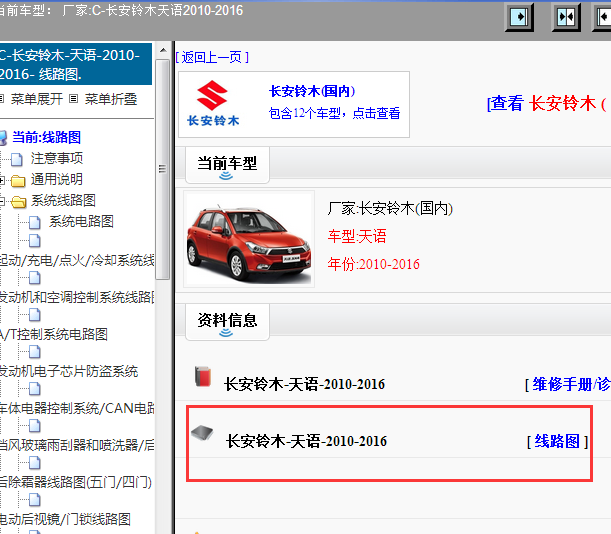The width and height of the screenshot is (611, 534).
Task: Click the 通用说明 folder icon
Action: click(18, 180)
